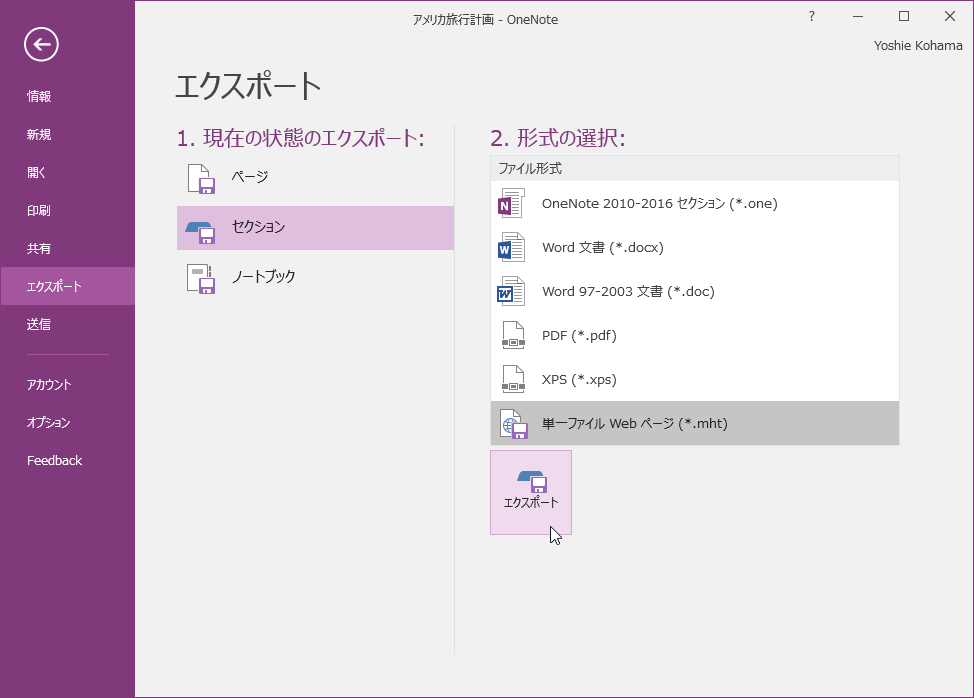Viewport: 974px width, 698px height.
Task: Click the mht web page icon
Action: pos(514,424)
